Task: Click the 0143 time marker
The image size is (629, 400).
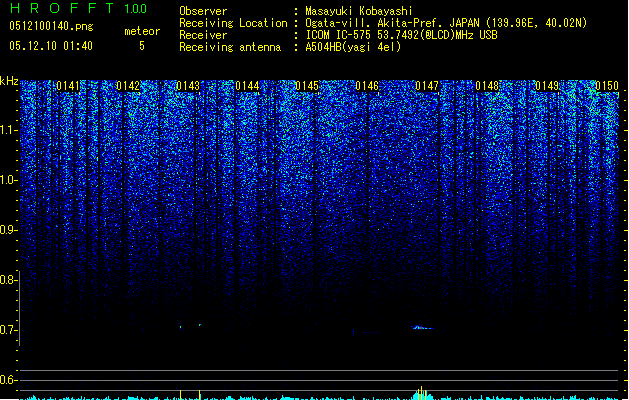Action: click(x=188, y=86)
